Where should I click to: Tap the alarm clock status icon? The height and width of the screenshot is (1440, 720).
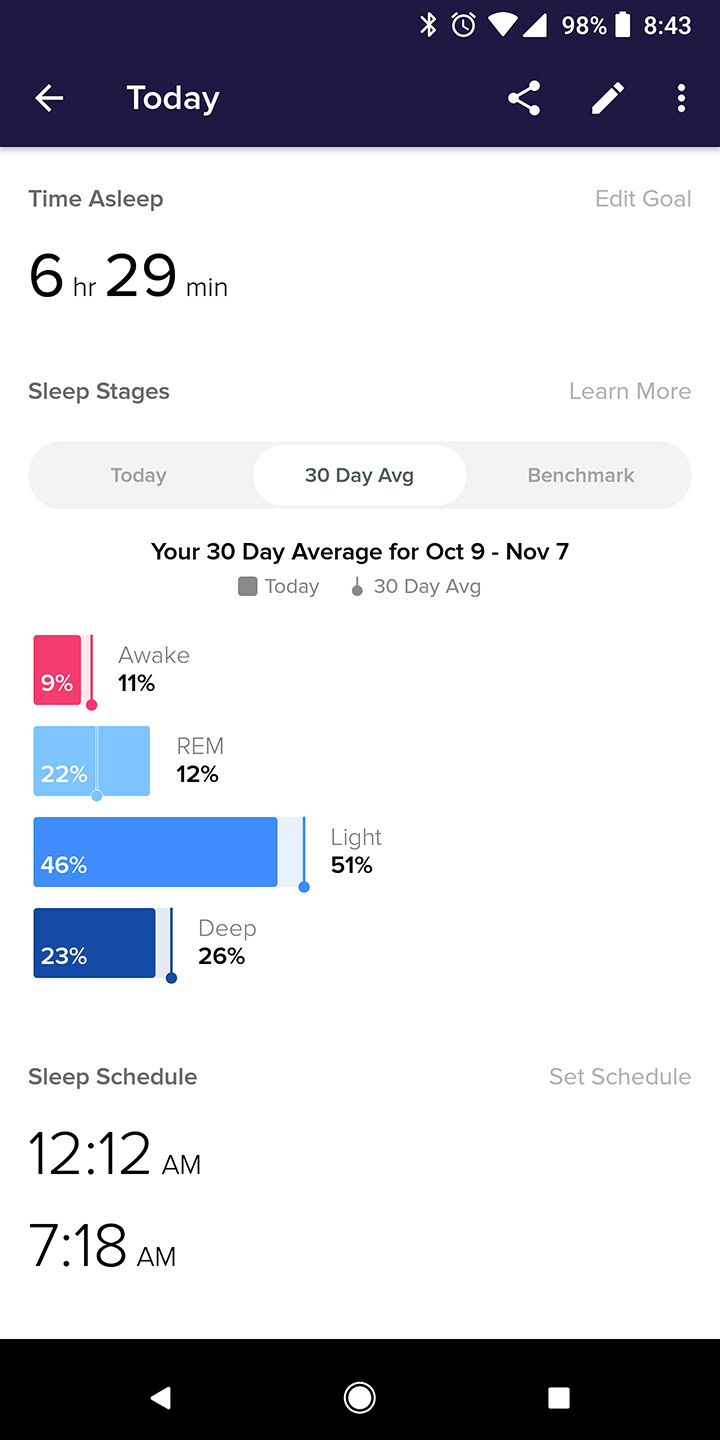[x=463, y=26]
